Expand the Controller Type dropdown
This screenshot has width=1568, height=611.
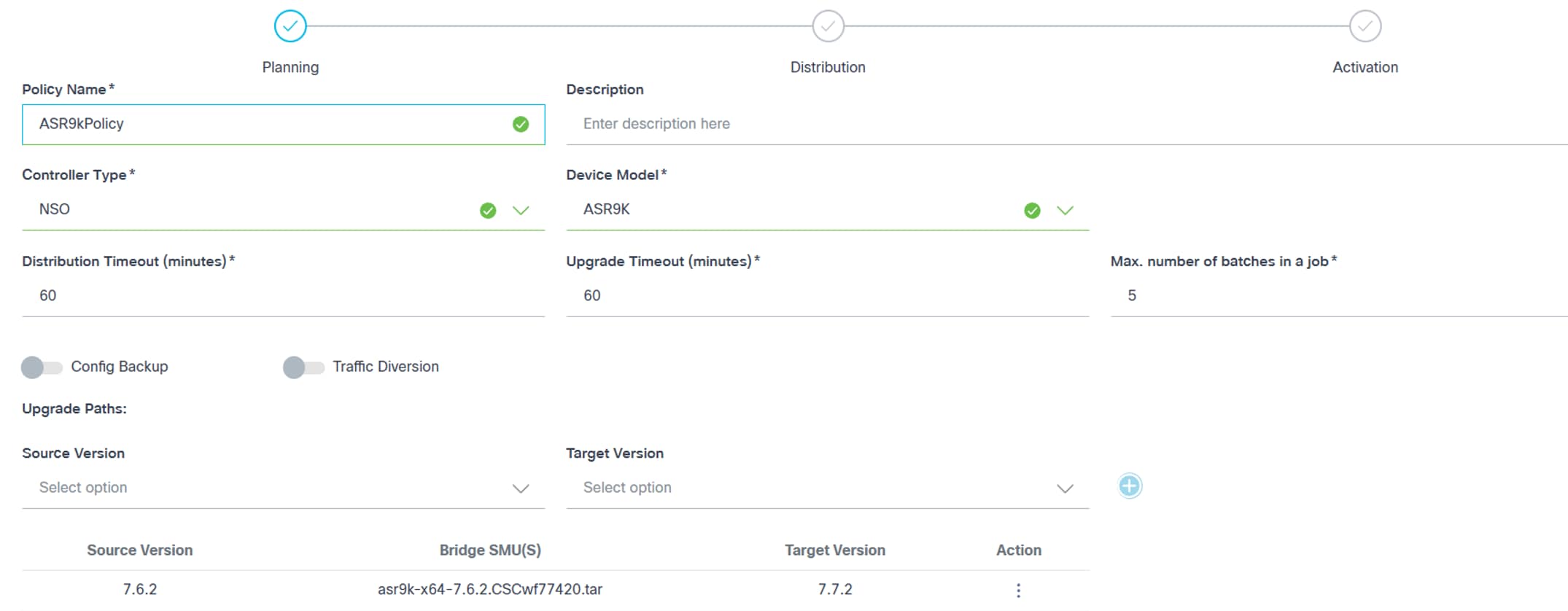521,211
